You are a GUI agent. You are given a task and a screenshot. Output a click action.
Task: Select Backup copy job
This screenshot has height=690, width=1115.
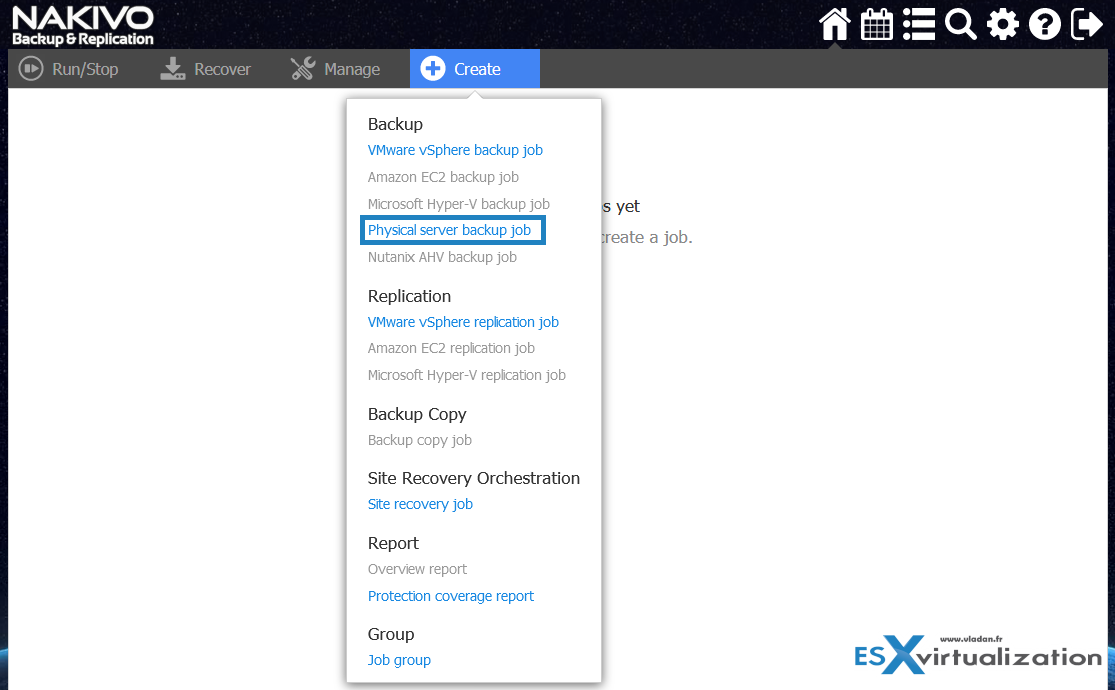coord(420,440)
